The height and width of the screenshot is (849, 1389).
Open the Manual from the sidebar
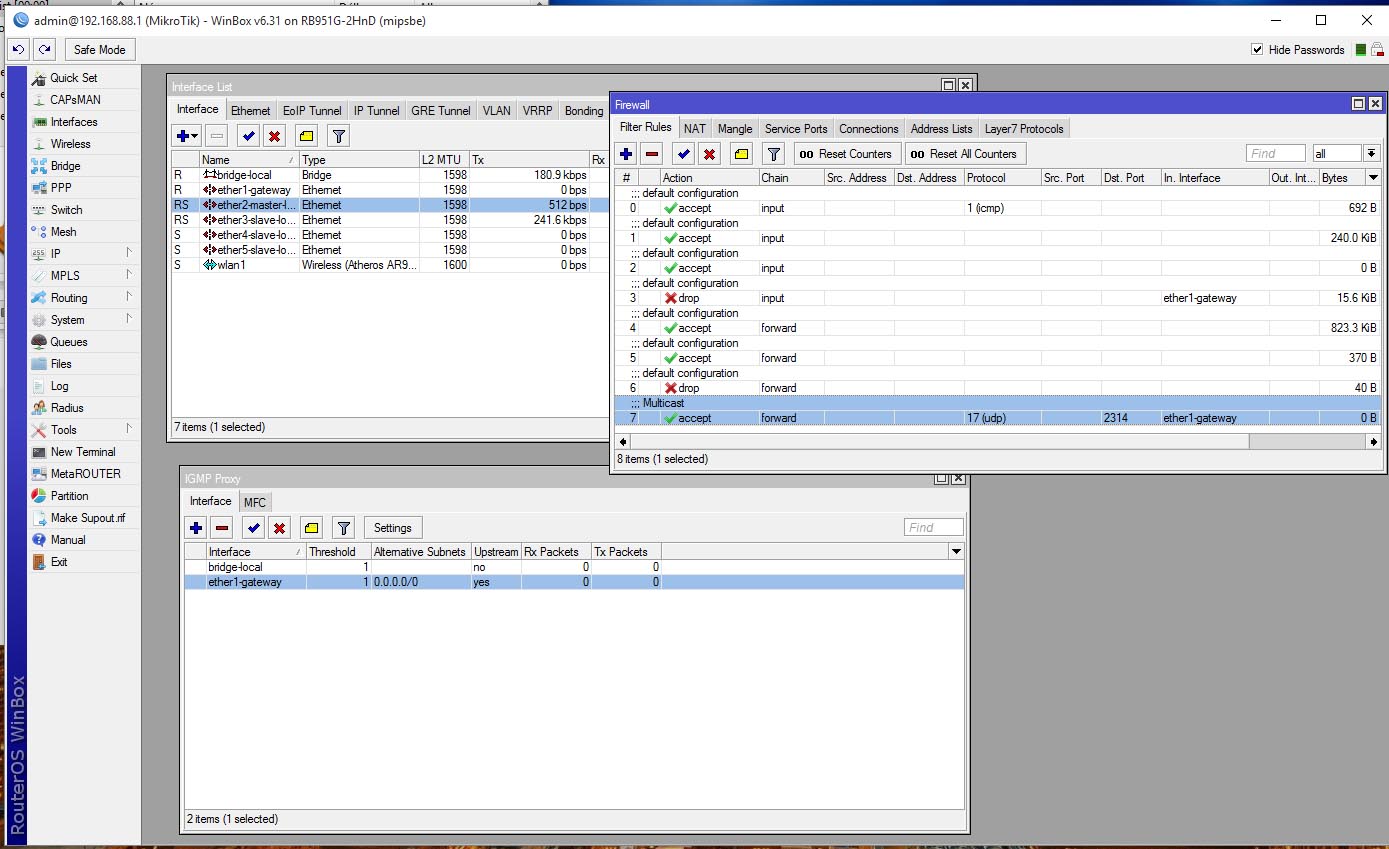click(68, 540)
